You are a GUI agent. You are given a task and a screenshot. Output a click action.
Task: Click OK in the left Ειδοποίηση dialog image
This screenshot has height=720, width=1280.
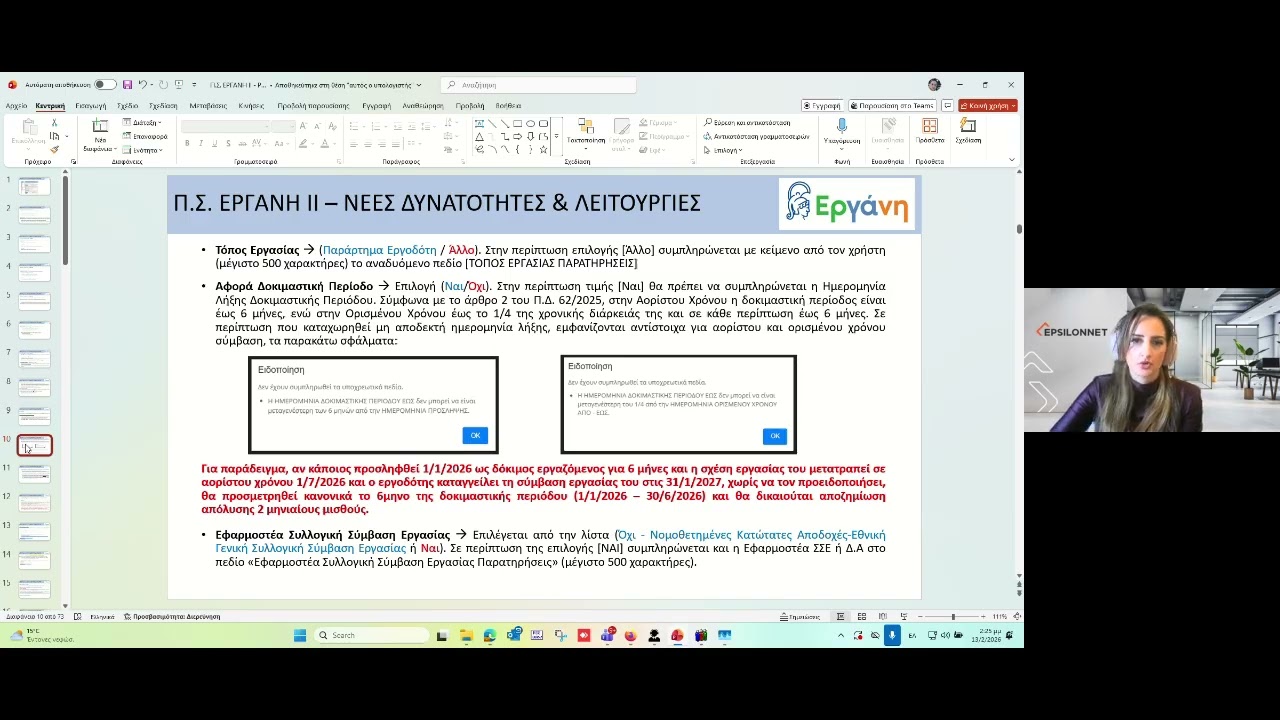475,435
